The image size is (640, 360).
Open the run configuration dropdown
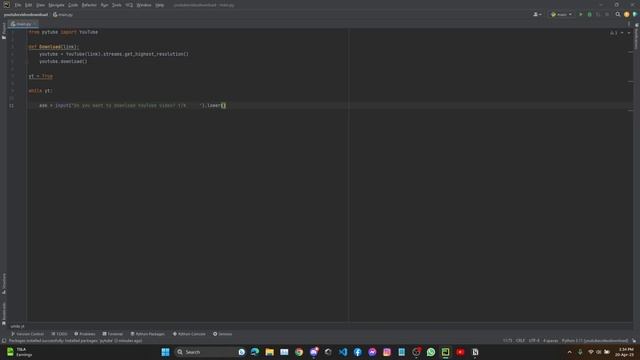tap(561, 15)
